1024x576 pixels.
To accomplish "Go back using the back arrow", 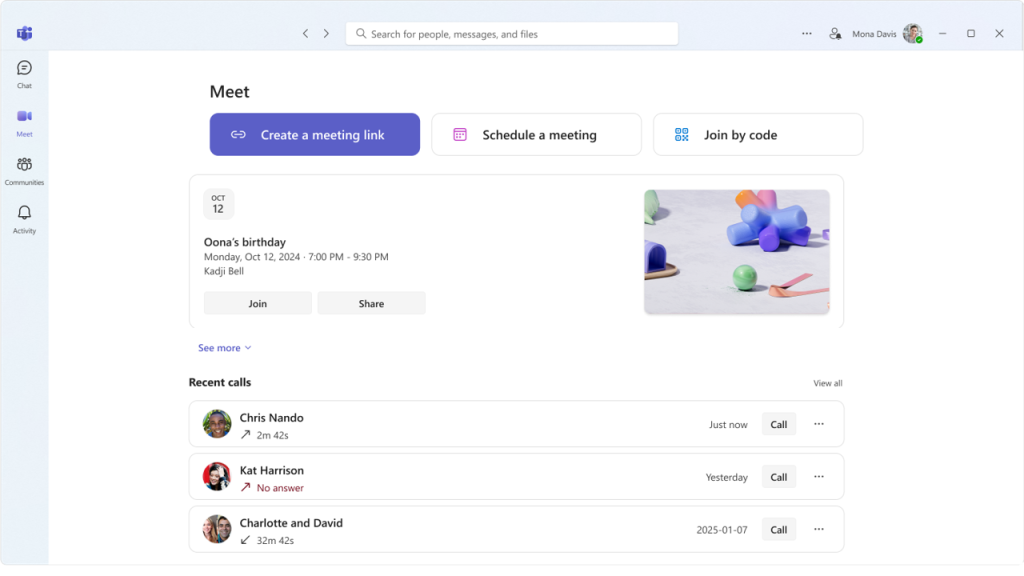I will point(305,34).
